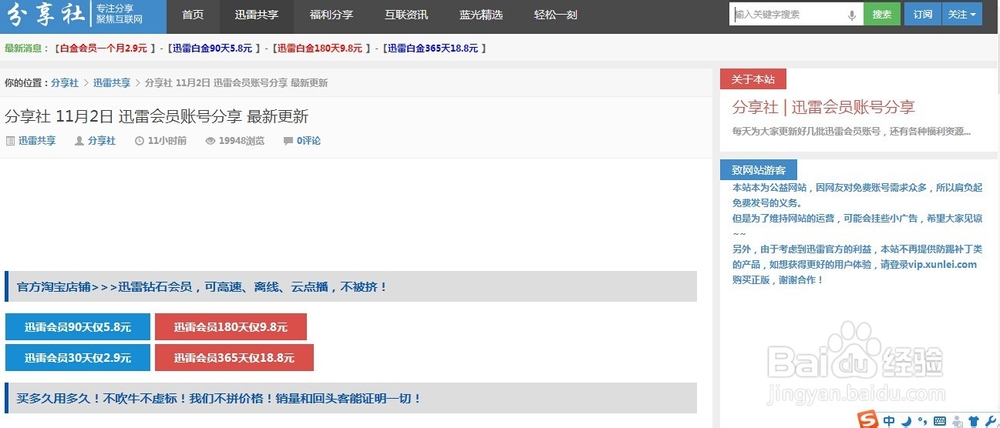This screenshot has height=428, width=1000.
Task: Click the 迅雷共享 category link under title
Action: 37,141
